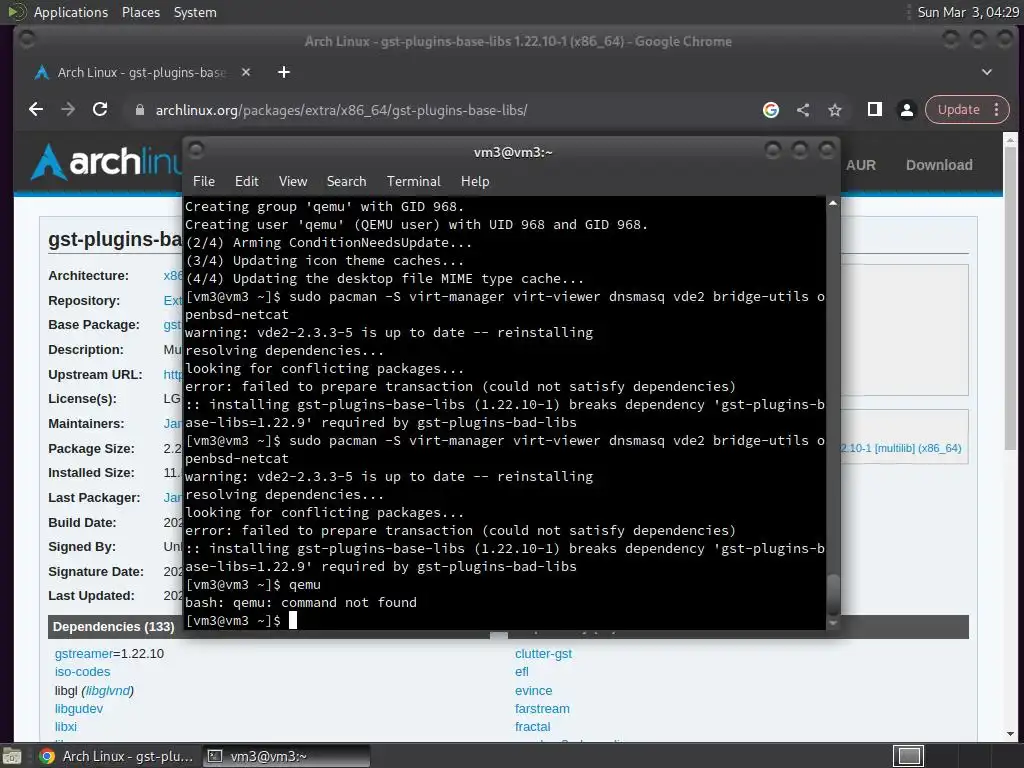Open Chrome's side panel icon
The width and height of the screenshot is (1024, 768).
[x=874, y=110]
